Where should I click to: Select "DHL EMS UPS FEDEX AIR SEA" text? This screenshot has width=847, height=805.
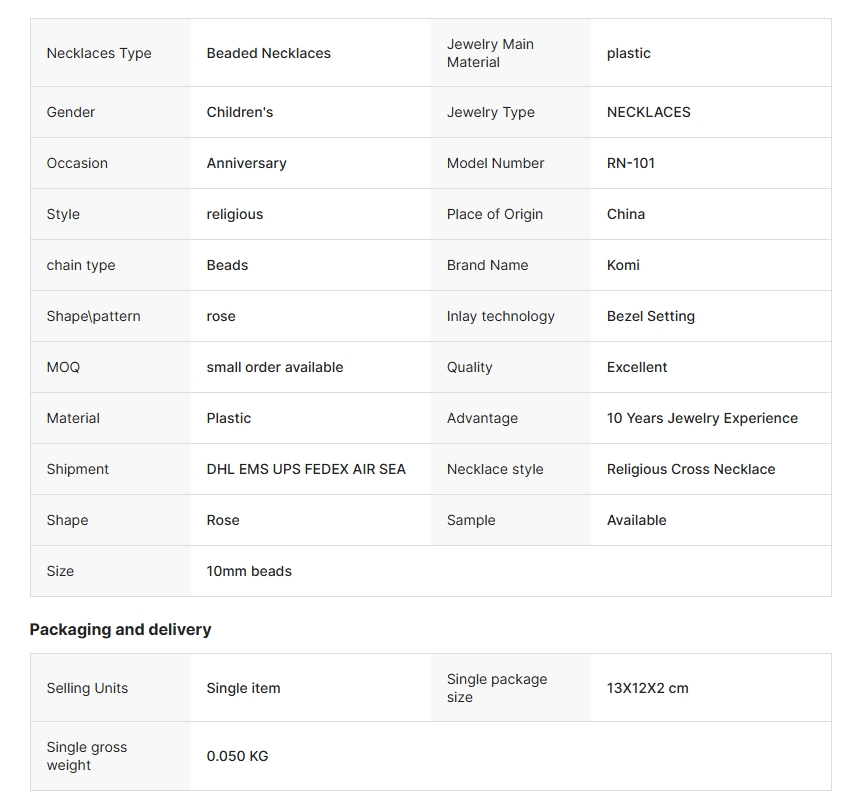[x=306, y=469]
